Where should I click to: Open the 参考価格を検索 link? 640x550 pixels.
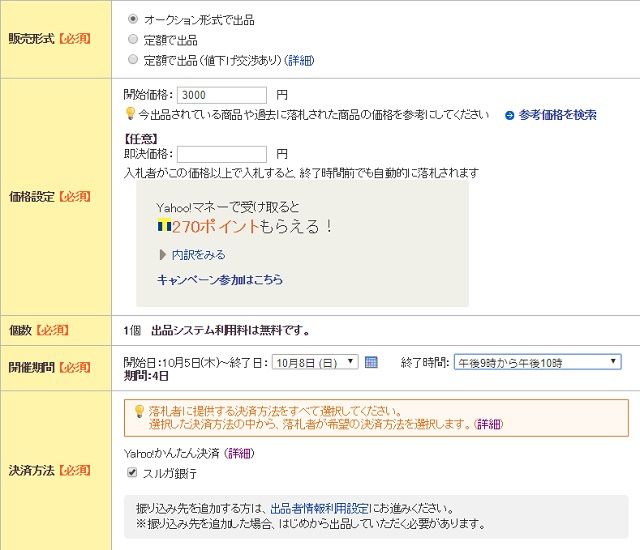click(x=557, y=115)
